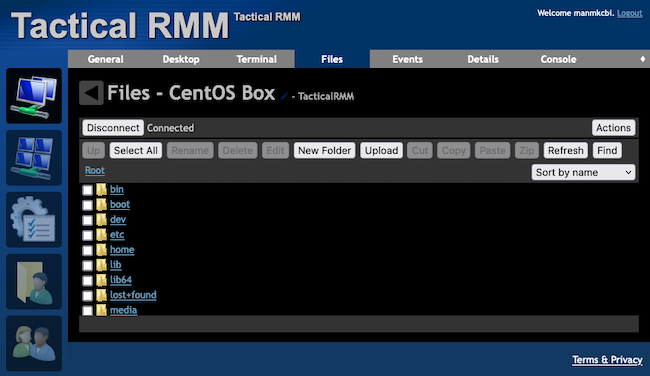Check the home folder checkbox
The image size is (650, 376).
(87, 250)
